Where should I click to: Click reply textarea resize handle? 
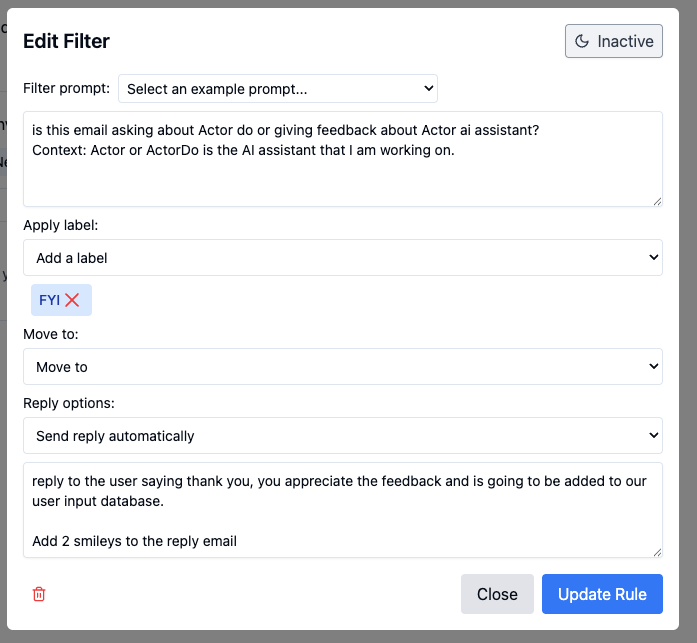(x=657, y=553)
